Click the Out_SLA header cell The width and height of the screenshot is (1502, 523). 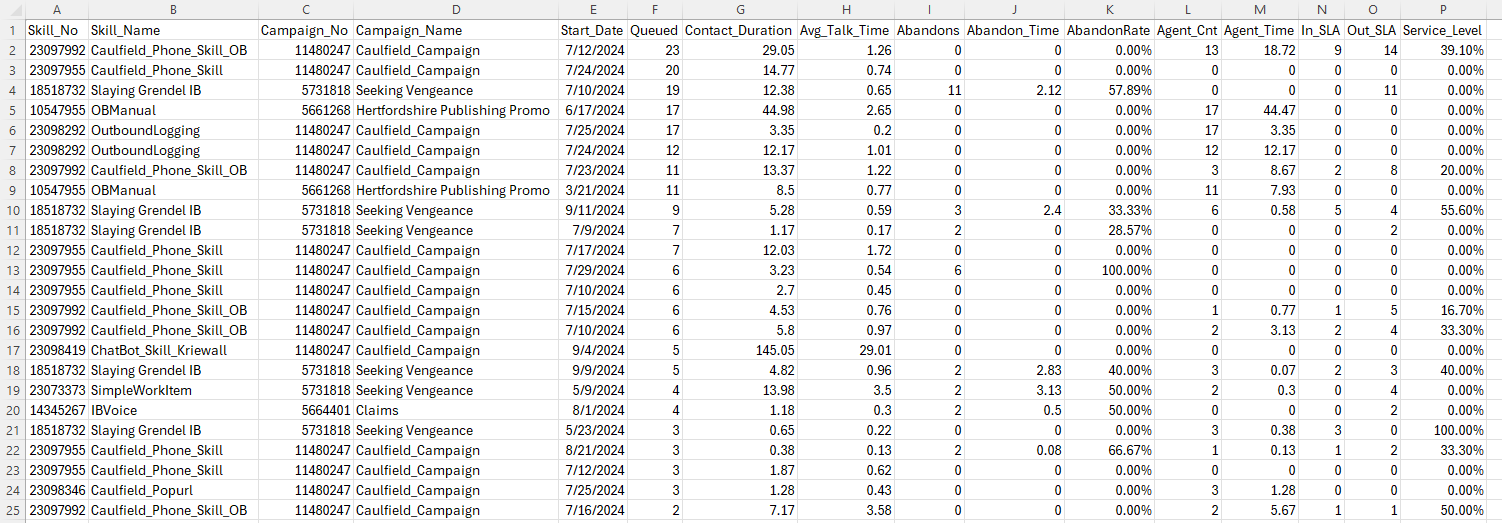coord(1372,30)
